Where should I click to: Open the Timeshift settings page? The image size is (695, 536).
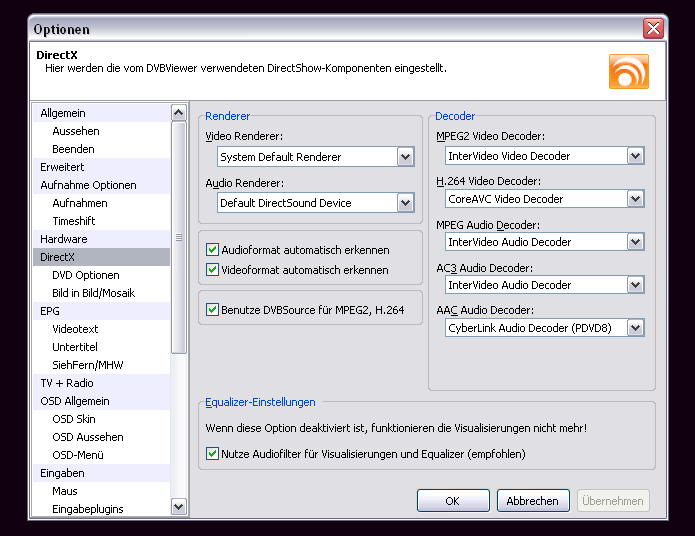[102, 221]
